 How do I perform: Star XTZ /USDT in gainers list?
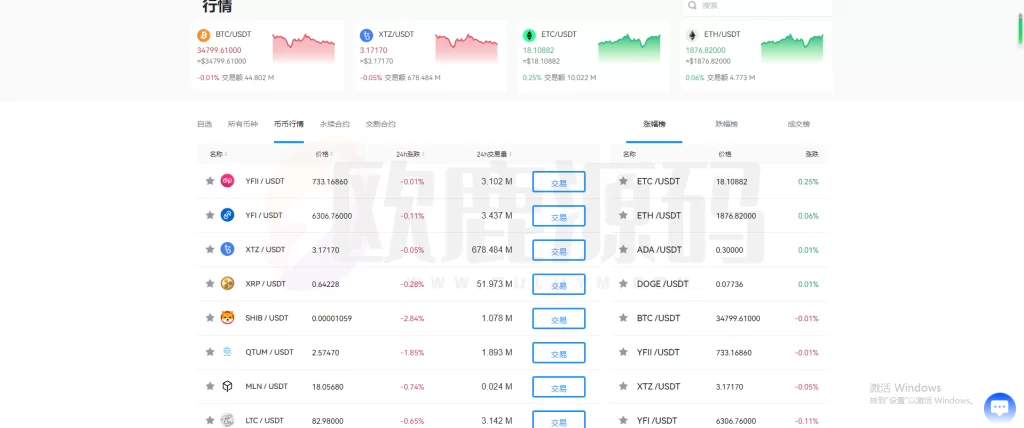pos(623,386)
